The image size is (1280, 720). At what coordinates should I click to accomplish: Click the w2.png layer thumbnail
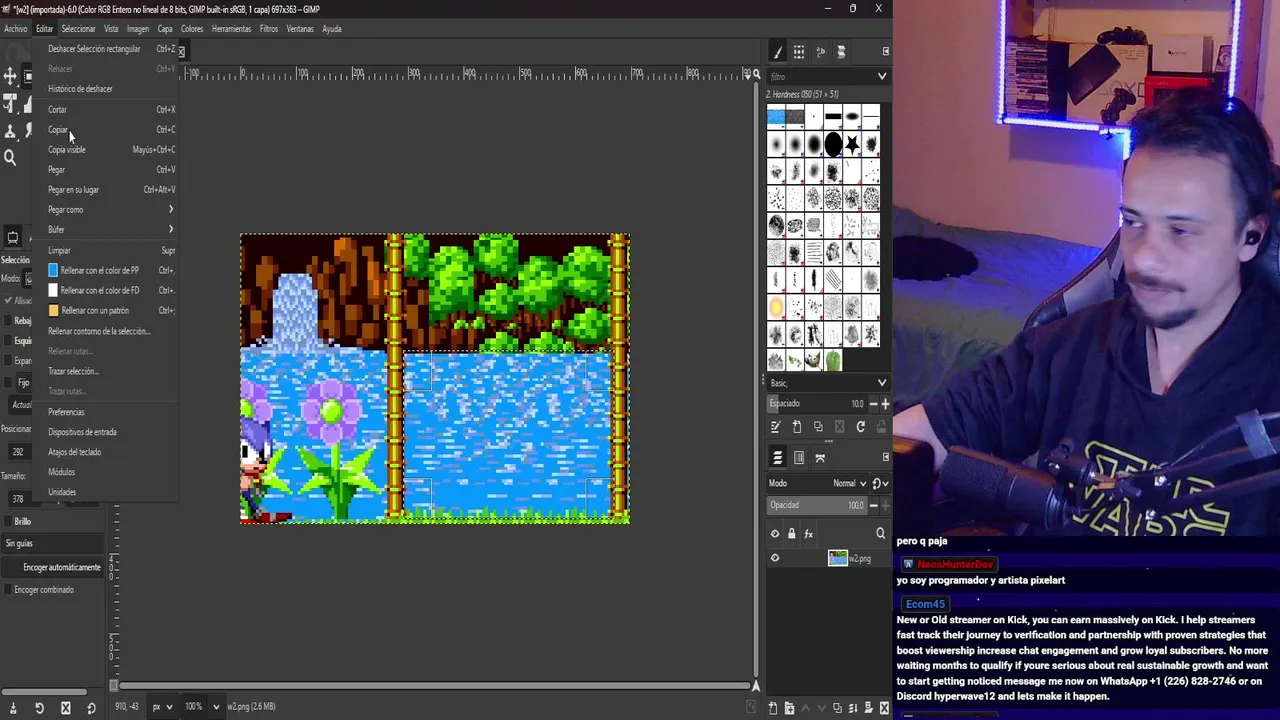tap(838, 558)
